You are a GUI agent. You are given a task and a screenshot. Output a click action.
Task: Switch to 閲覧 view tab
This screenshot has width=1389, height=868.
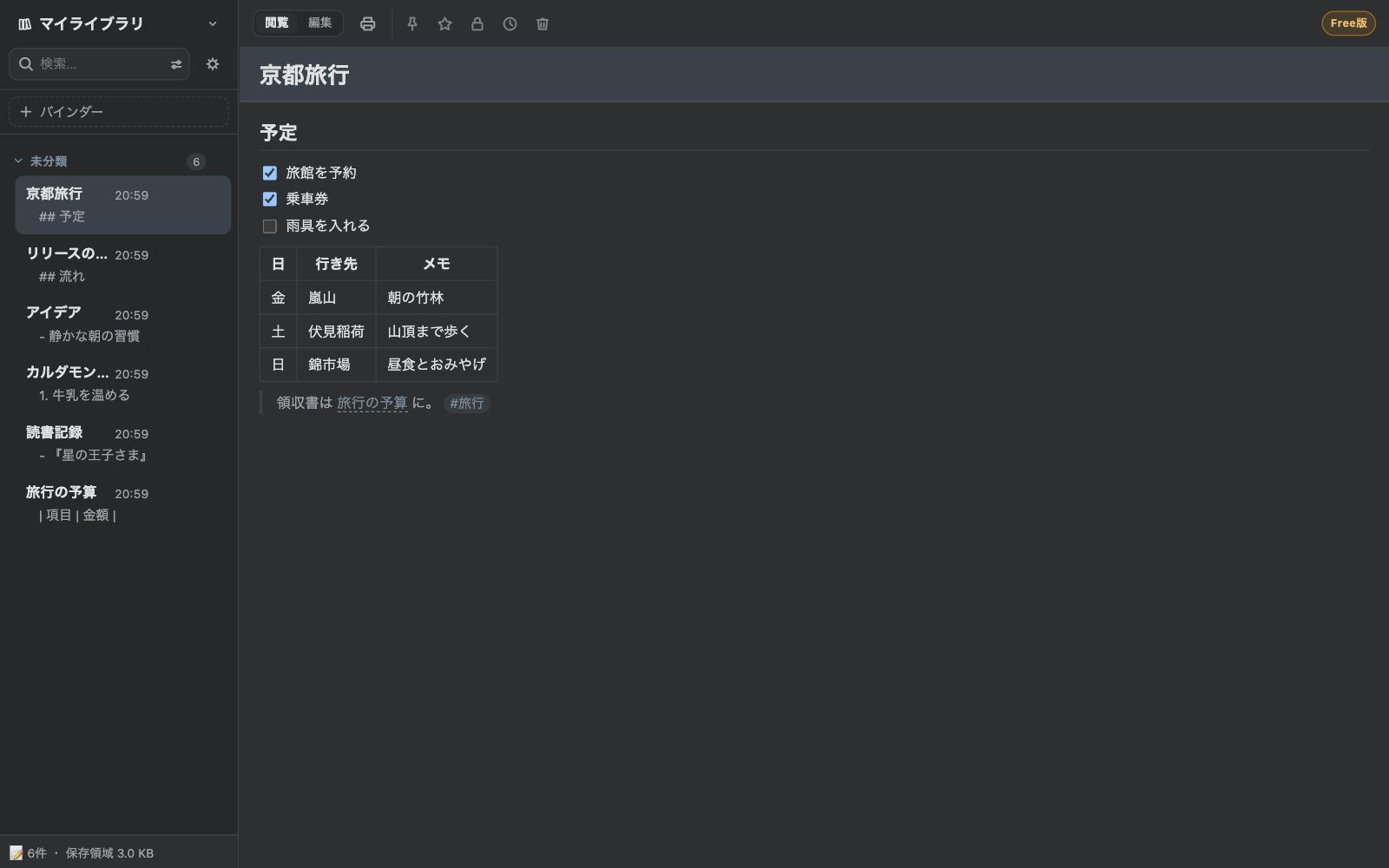coord(277,23)
